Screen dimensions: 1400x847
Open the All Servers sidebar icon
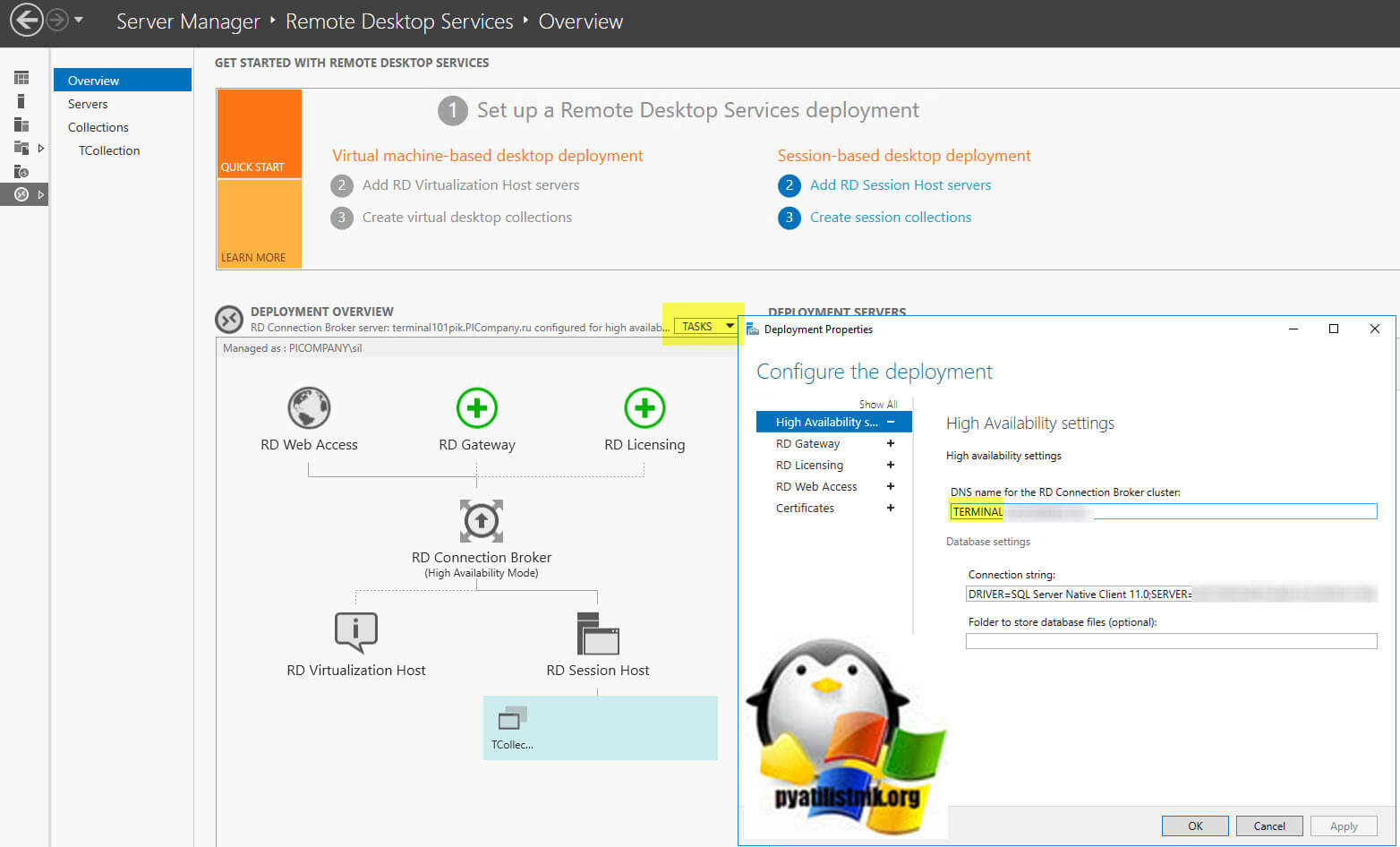pos(21,124)
